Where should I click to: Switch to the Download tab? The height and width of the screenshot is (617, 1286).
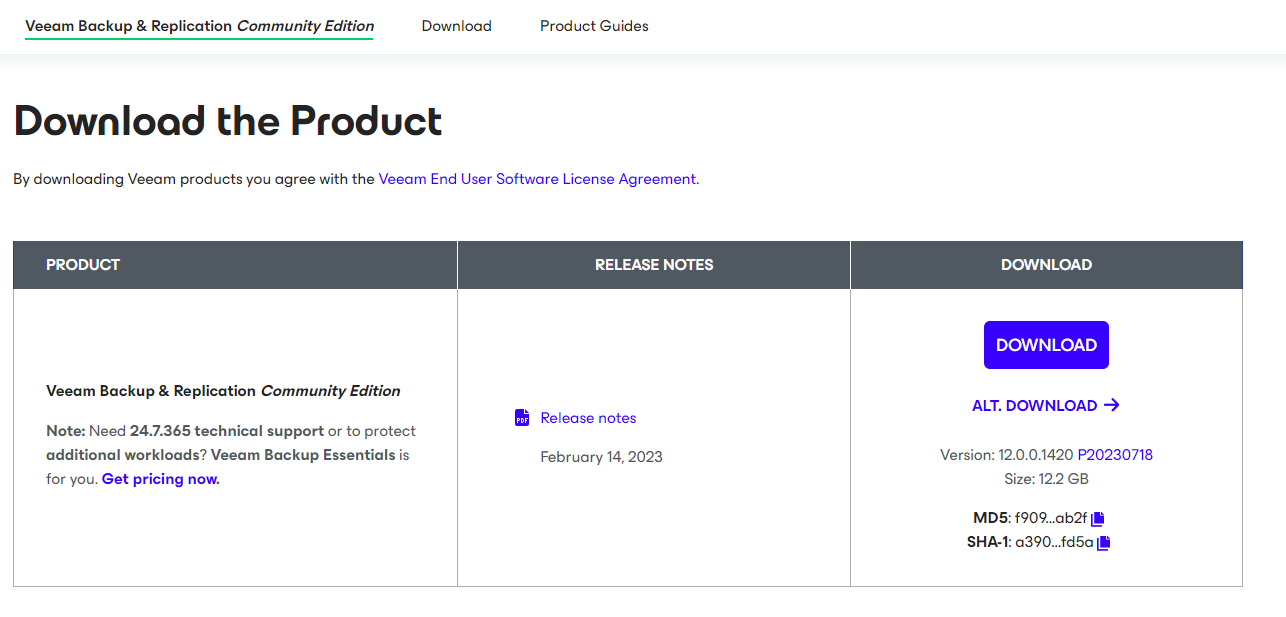(x=457, y=26)
